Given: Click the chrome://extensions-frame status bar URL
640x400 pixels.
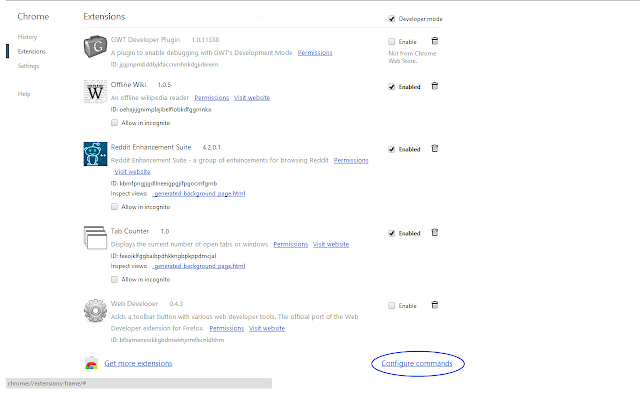Looking at the screenshot, I should pos(47,383).
